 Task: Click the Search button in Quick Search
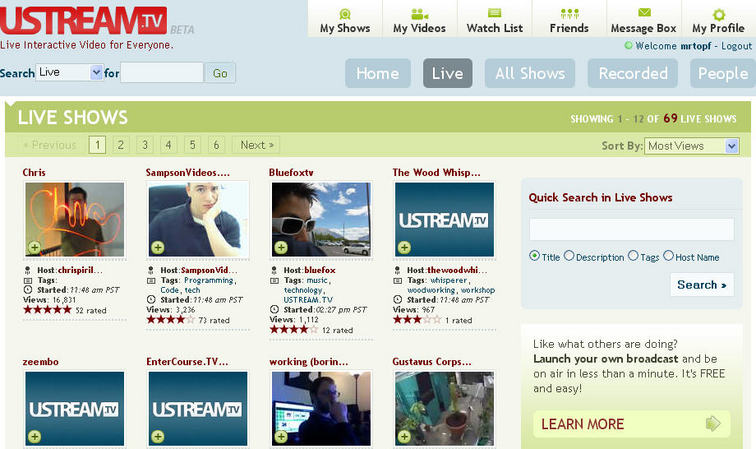[702, 285]
